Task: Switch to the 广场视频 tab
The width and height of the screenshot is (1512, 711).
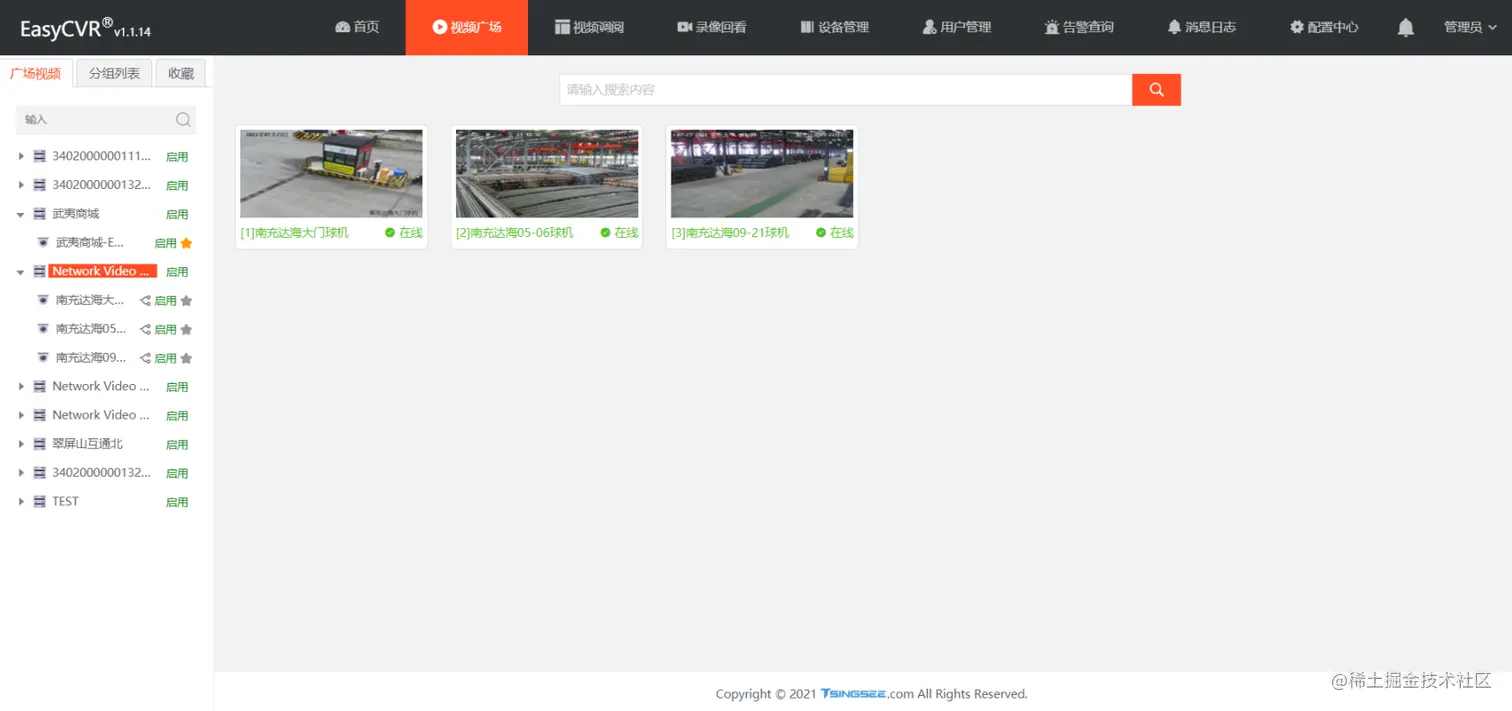Action: (36, 73)
